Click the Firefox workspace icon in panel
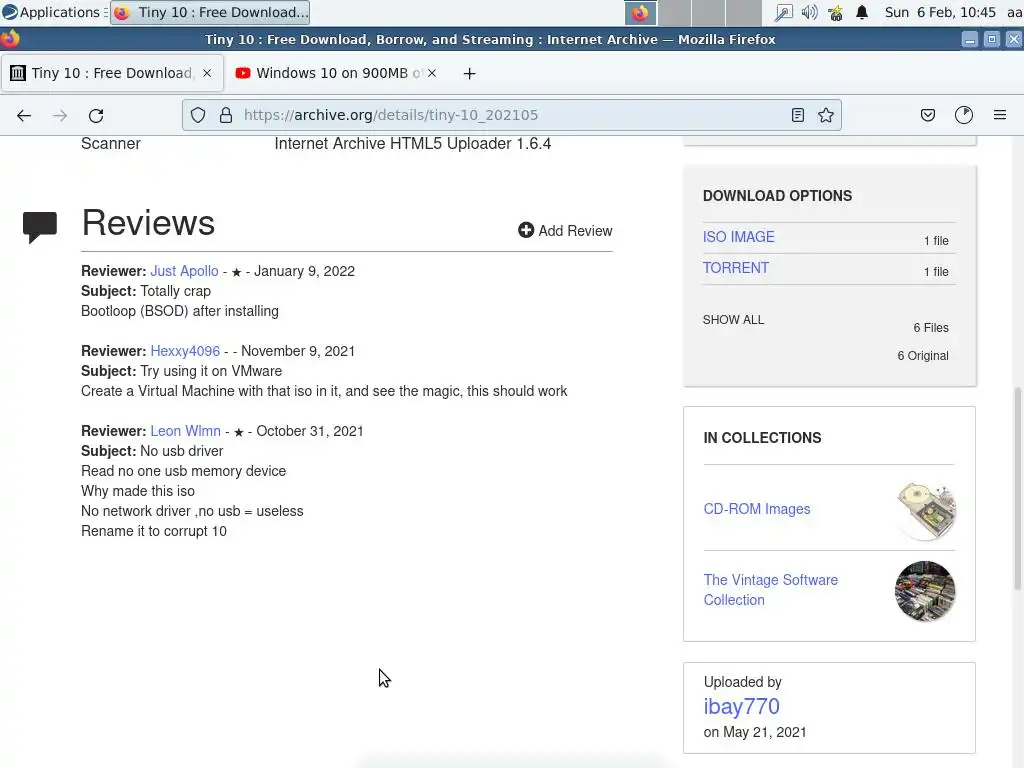 640,12
